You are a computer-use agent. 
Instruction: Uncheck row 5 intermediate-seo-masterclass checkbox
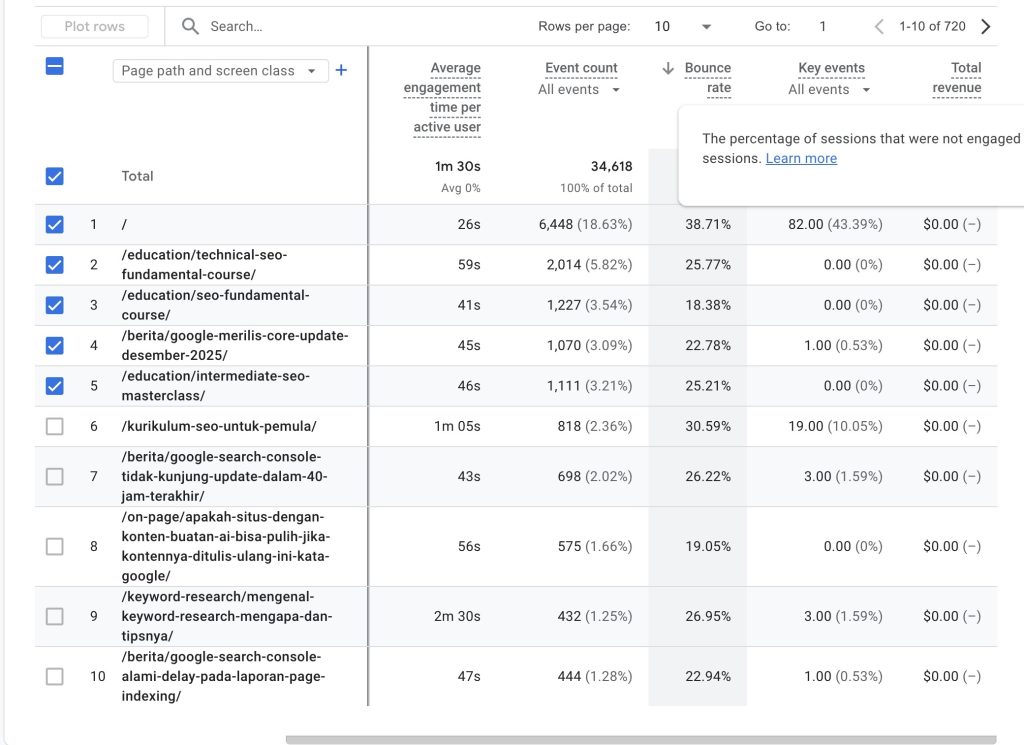(x=55, y=386)
